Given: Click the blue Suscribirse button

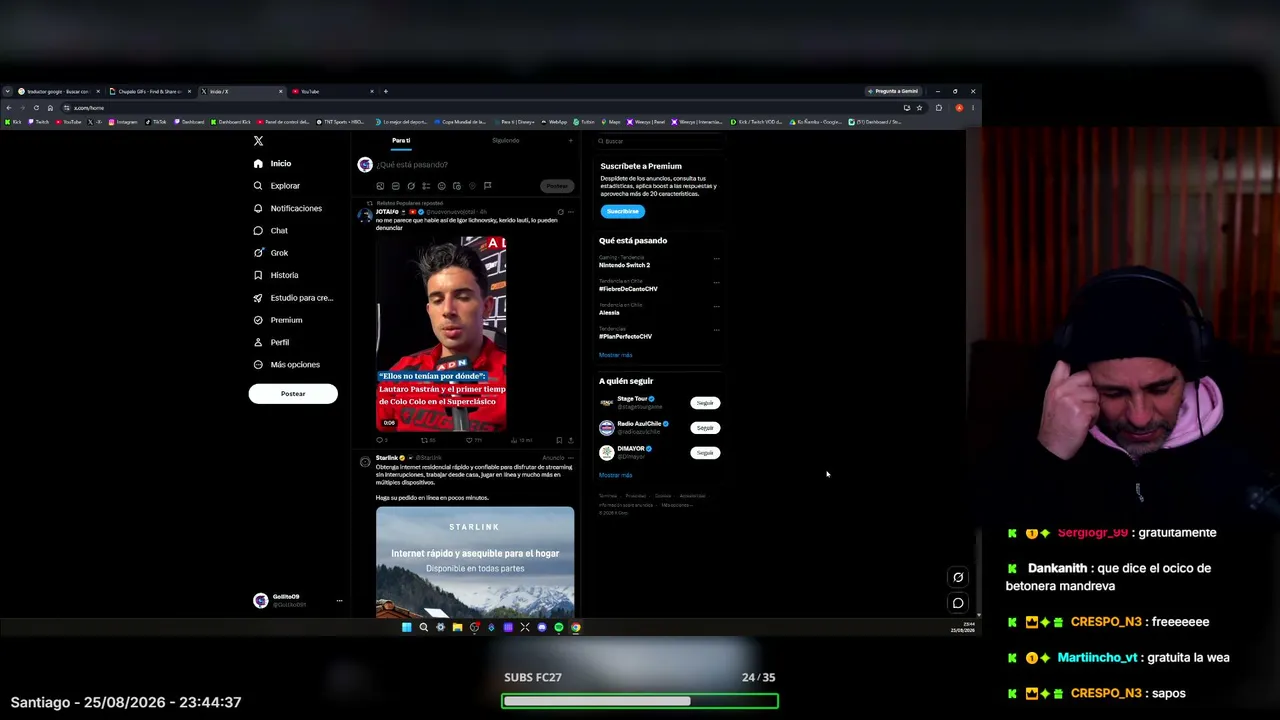Looking at the screenshot, I should pos(622,211).
